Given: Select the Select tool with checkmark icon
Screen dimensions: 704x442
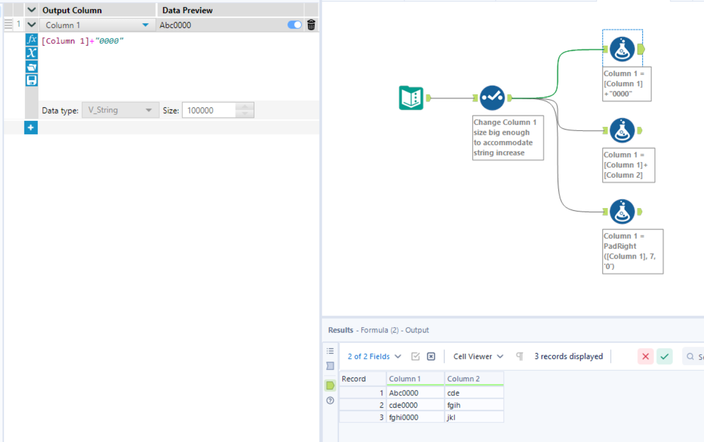Looking at the screenshot, I should (x=492, y=97).
